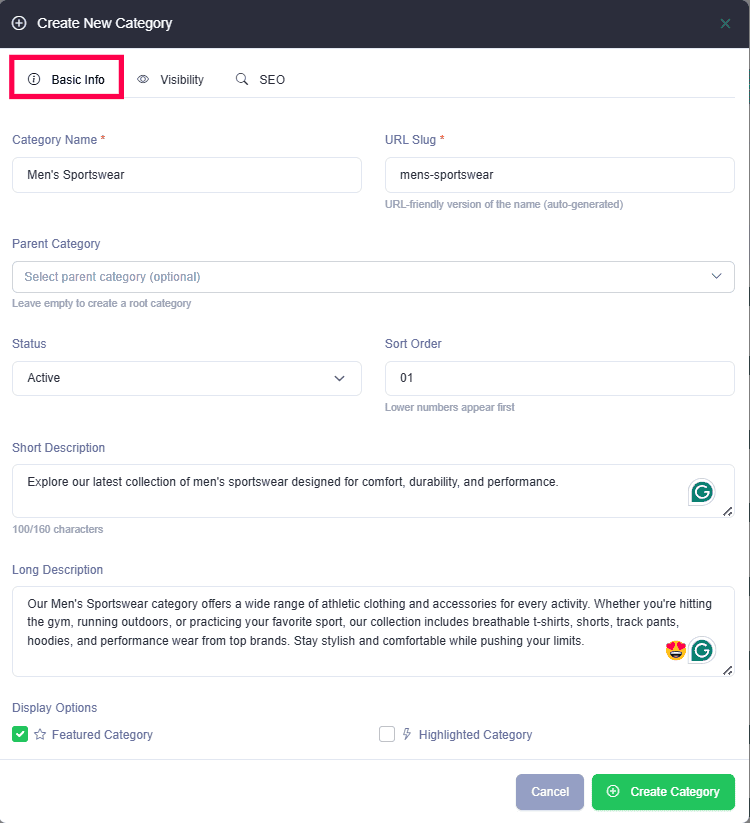Viewport: 750px width, 823px height.
Task: Click the Grammarly icon in Short Description
Action: pos(702,492)
